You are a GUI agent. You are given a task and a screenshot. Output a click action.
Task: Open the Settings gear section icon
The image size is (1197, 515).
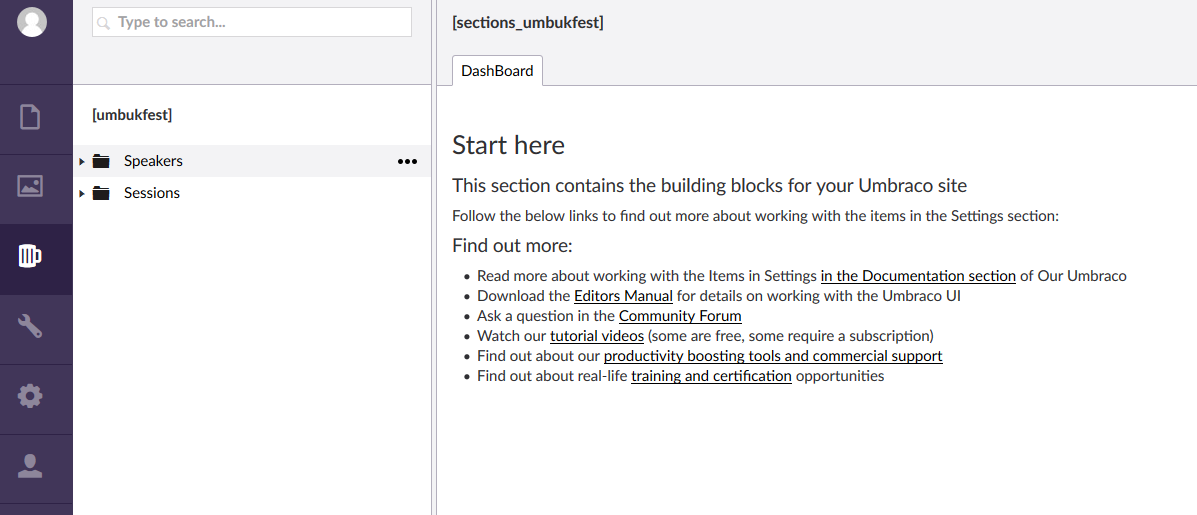(x=30, y=396)
